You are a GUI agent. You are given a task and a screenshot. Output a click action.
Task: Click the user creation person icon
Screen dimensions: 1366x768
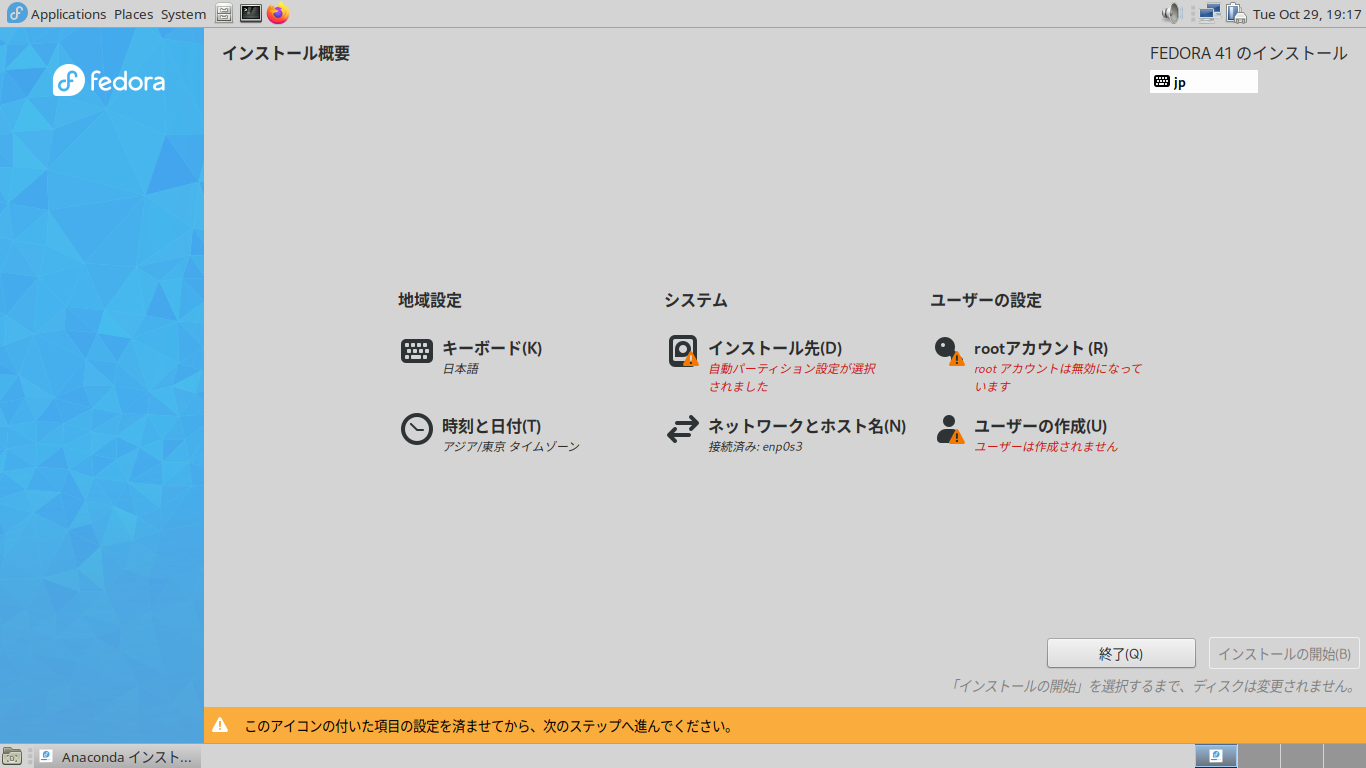[x=949, y=429]
